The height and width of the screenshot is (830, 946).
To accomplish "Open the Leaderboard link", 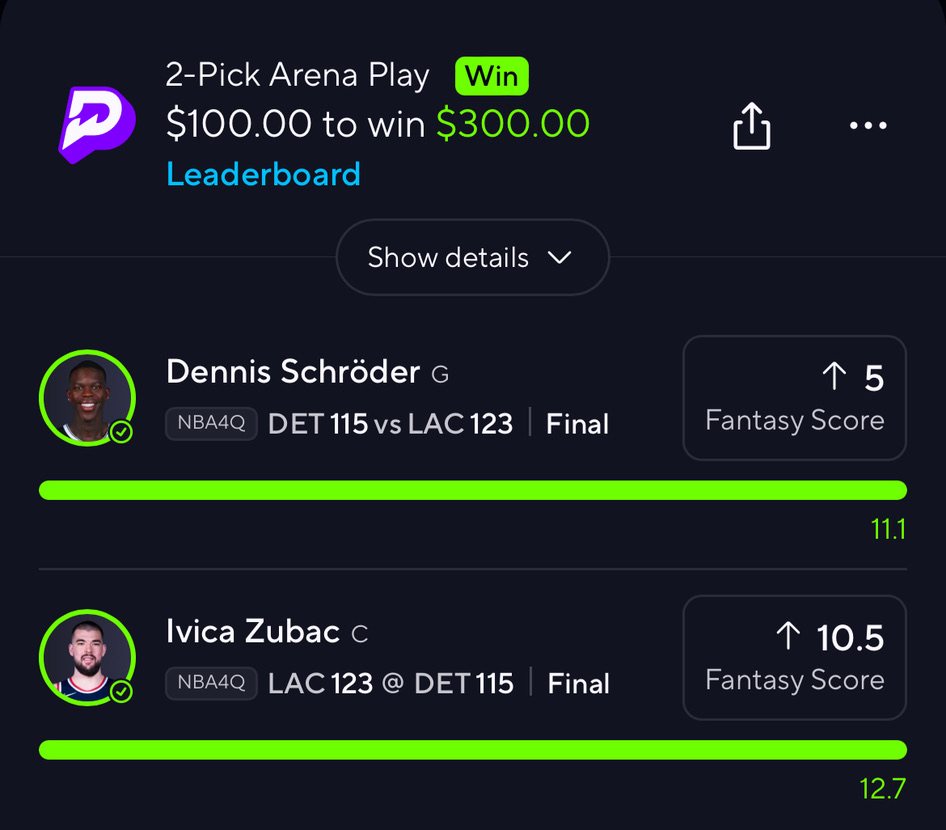I will pos(263,175).
